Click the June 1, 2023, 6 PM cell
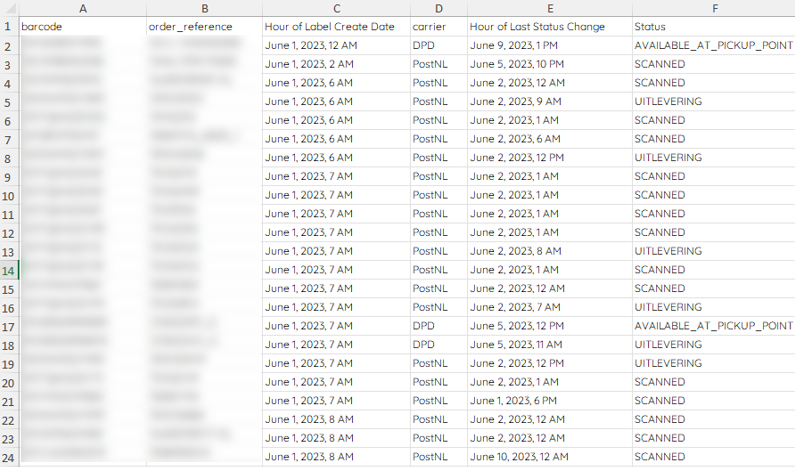Screen dimensions: 795x467 click(x=550, y=401)
